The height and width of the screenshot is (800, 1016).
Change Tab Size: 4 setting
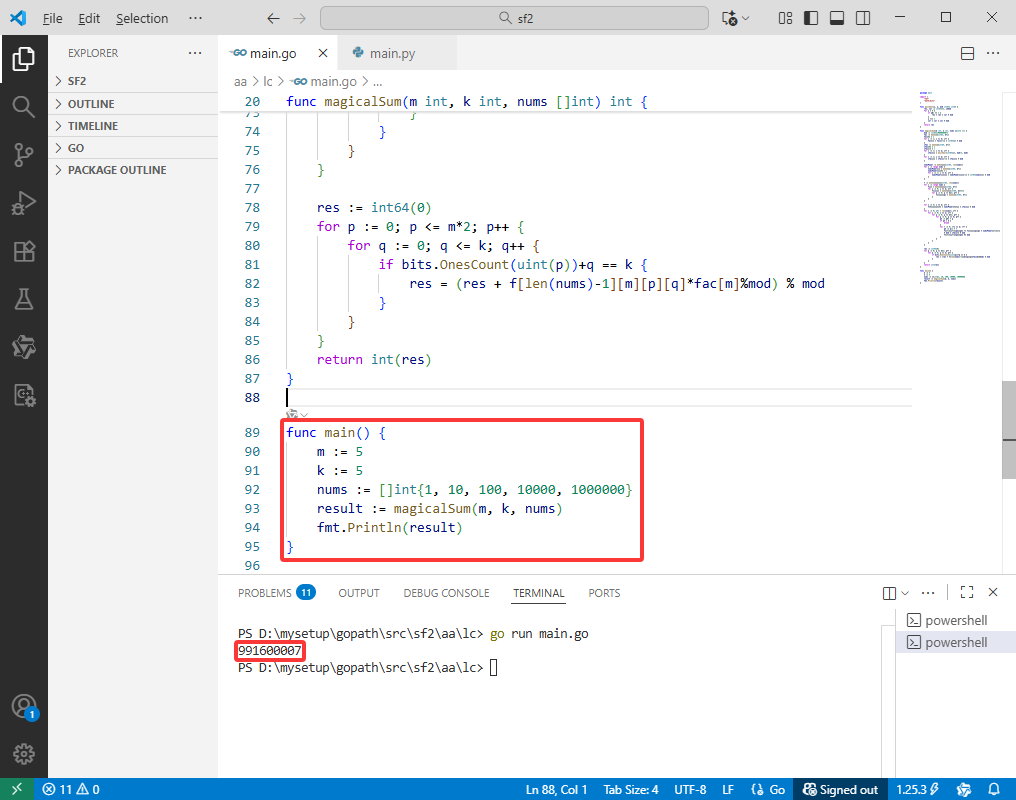[x=630, y=789]
